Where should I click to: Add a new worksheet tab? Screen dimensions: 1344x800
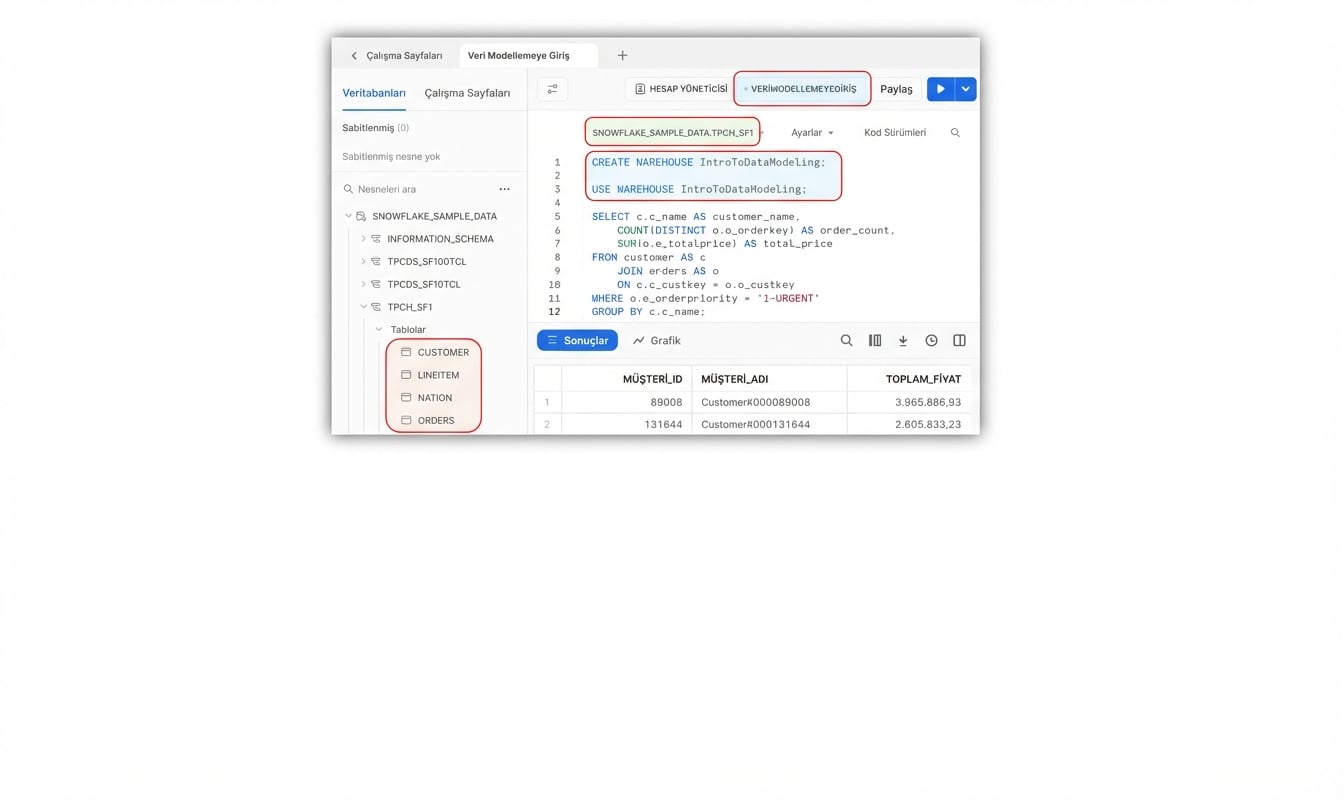pyautogui.click(x=622, y=56)
